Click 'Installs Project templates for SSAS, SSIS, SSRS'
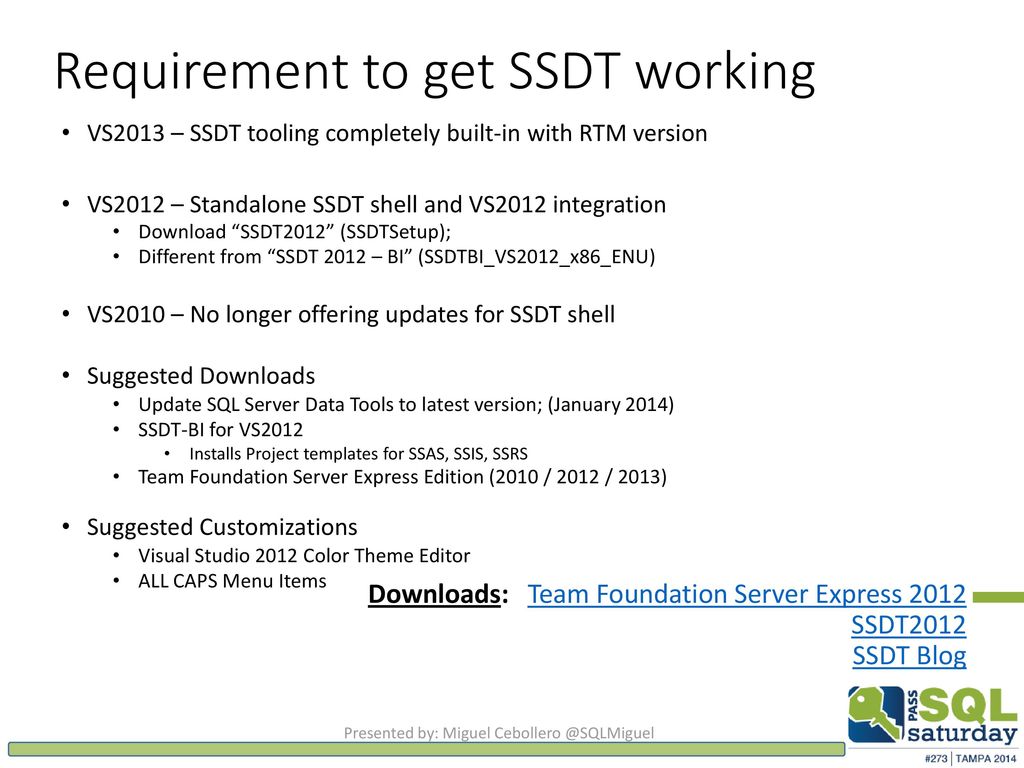Image resolution: width=1024 pixels, height=768 pixels. pyautogui.click(x=359, y=454)
